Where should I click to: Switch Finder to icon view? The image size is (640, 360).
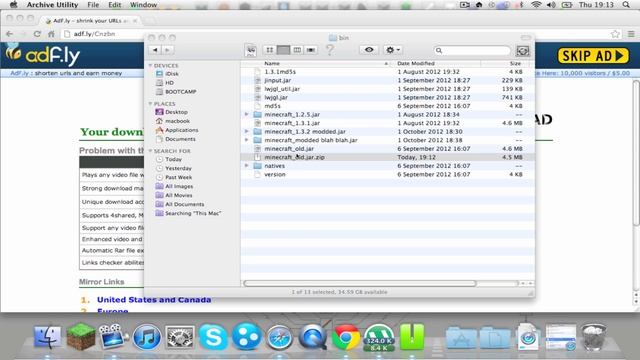[x=270, y=50]
